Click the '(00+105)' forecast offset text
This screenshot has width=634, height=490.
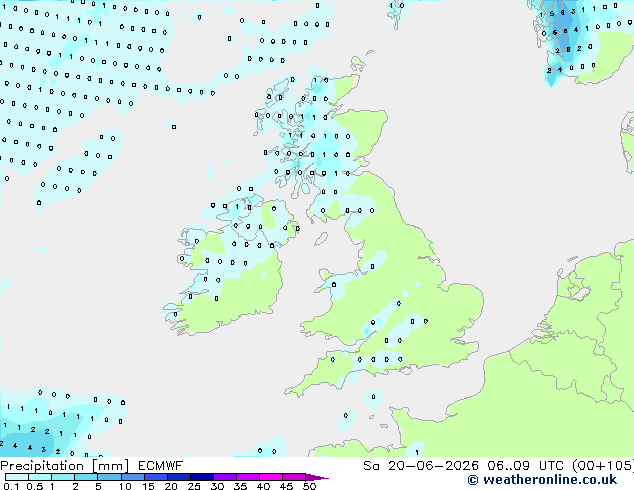pos(602,466)
